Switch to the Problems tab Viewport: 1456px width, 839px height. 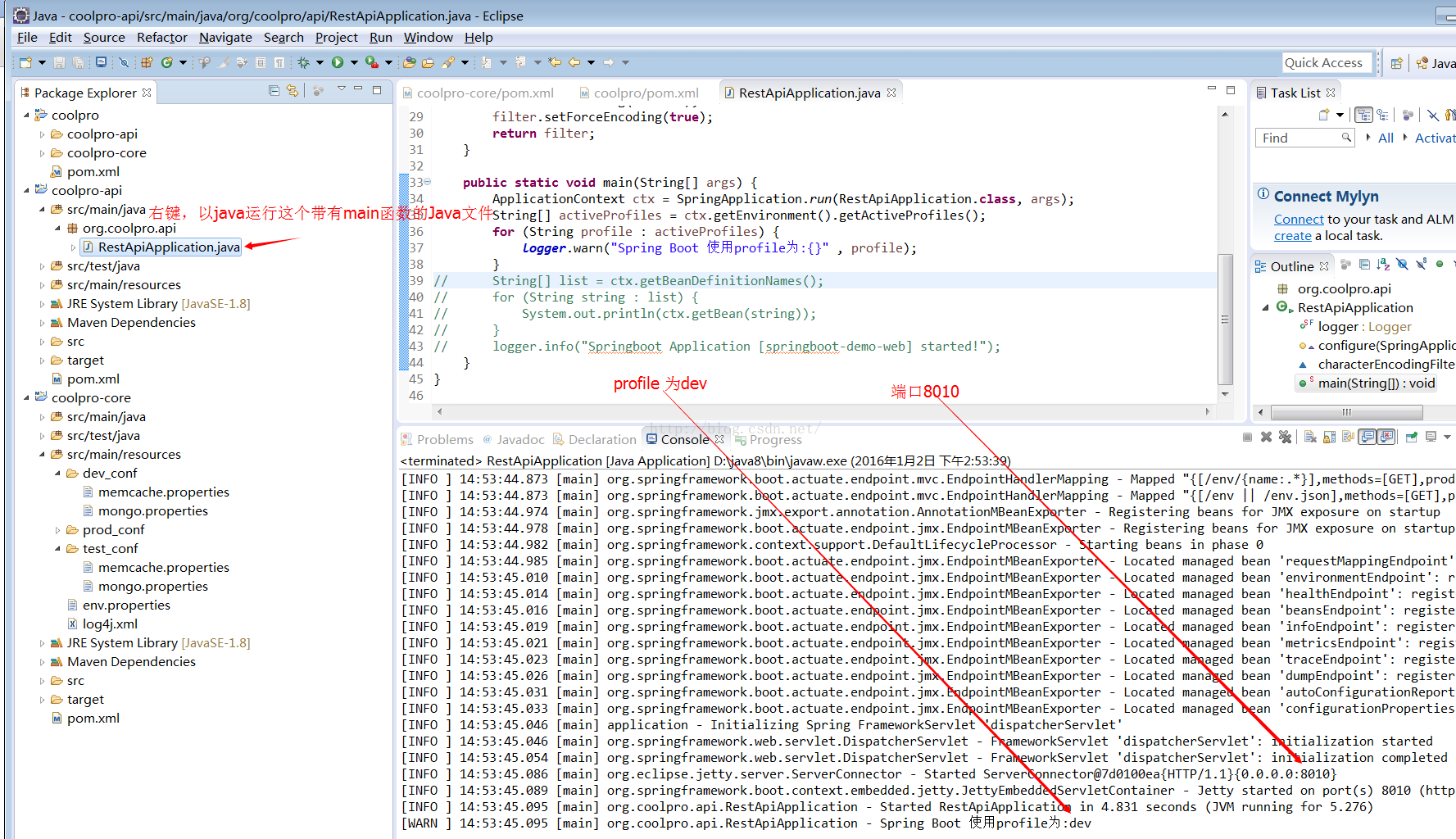click(437, 440)
